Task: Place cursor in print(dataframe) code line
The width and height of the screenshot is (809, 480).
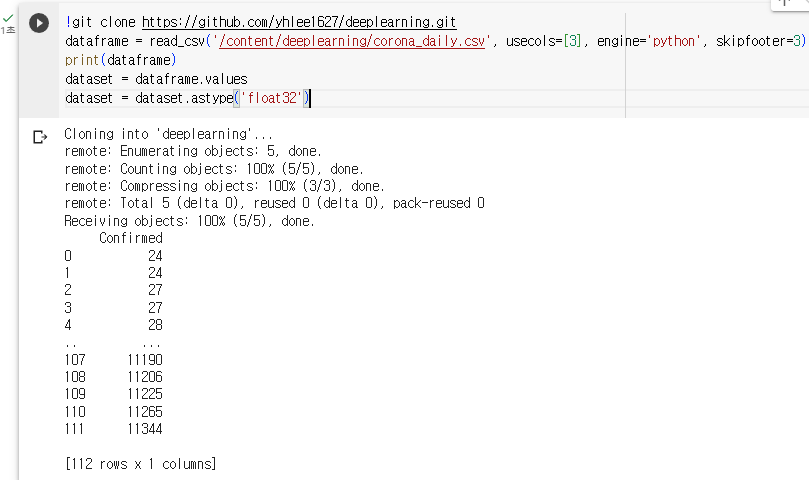Action: tap(121, 60)
